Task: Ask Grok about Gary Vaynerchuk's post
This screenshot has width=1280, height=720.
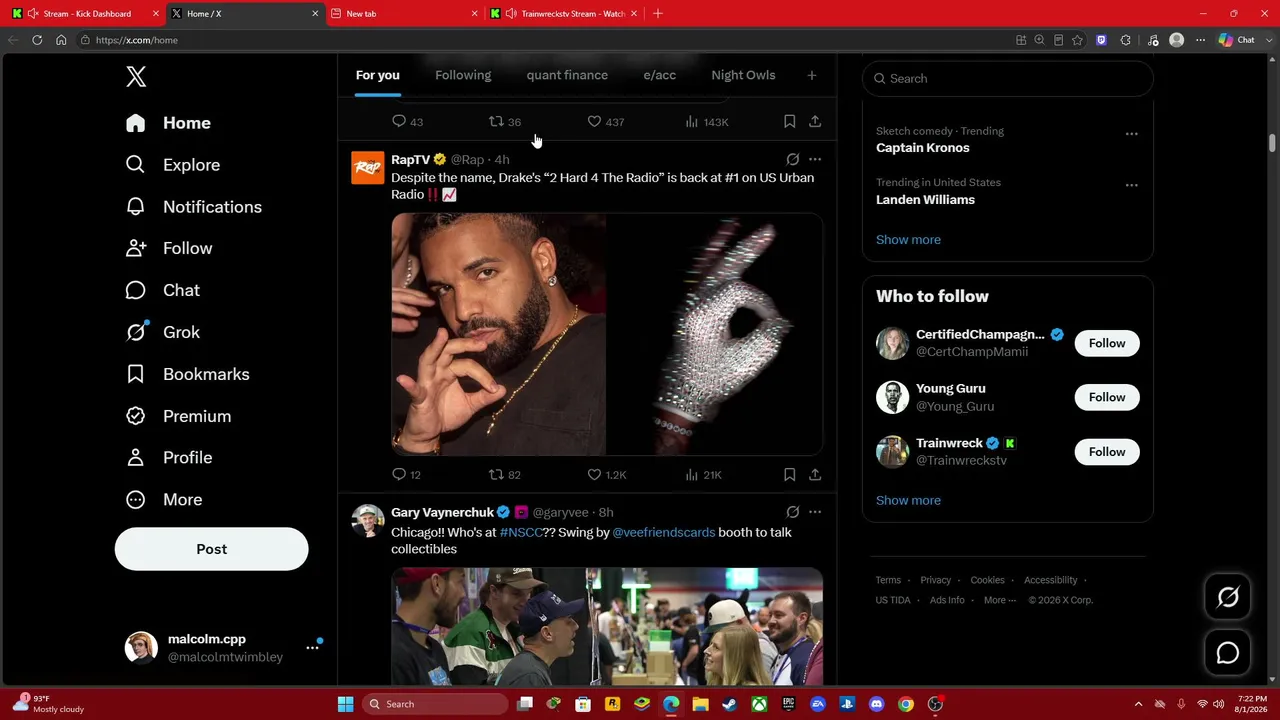Action: pos(792,512)
